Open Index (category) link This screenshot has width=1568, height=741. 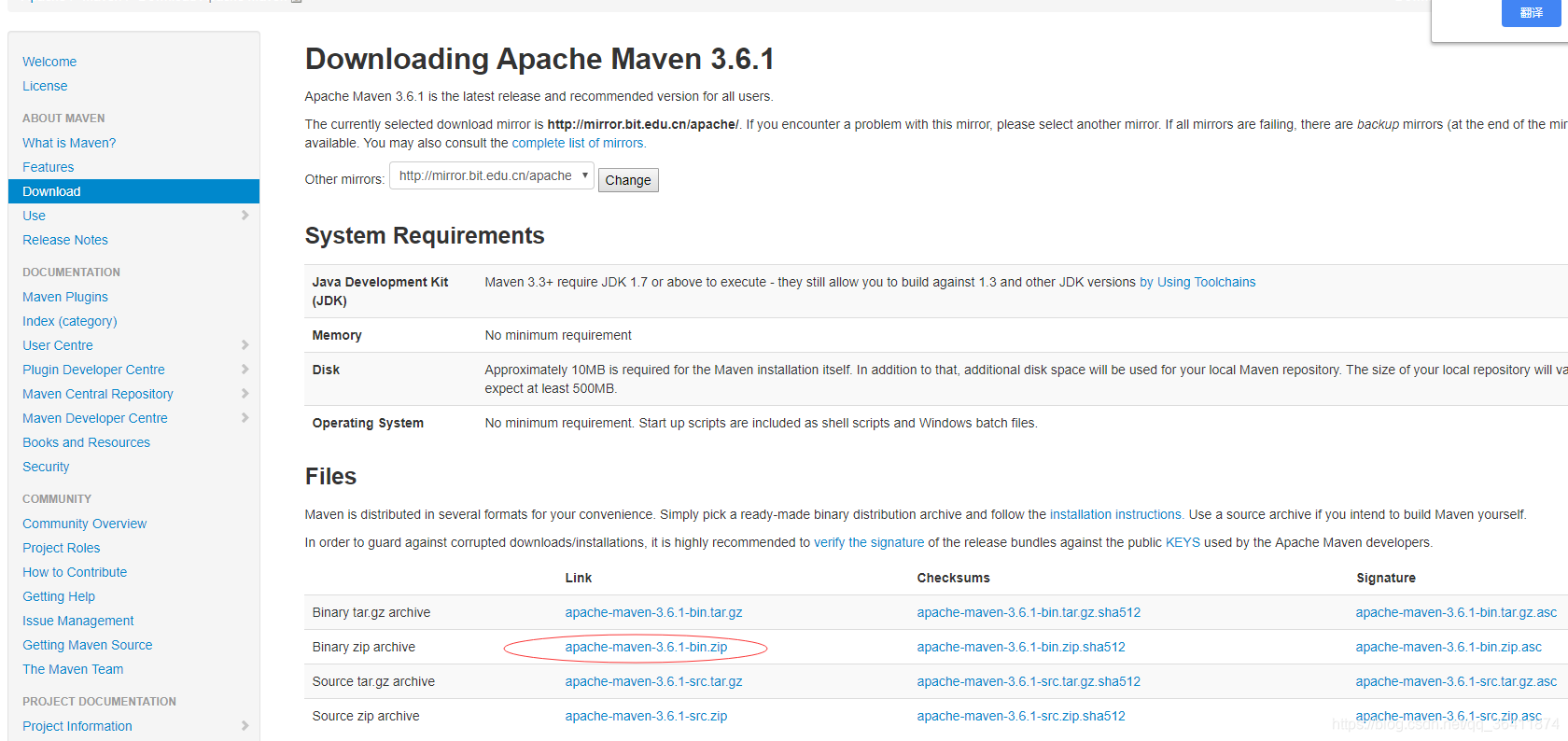70,321
